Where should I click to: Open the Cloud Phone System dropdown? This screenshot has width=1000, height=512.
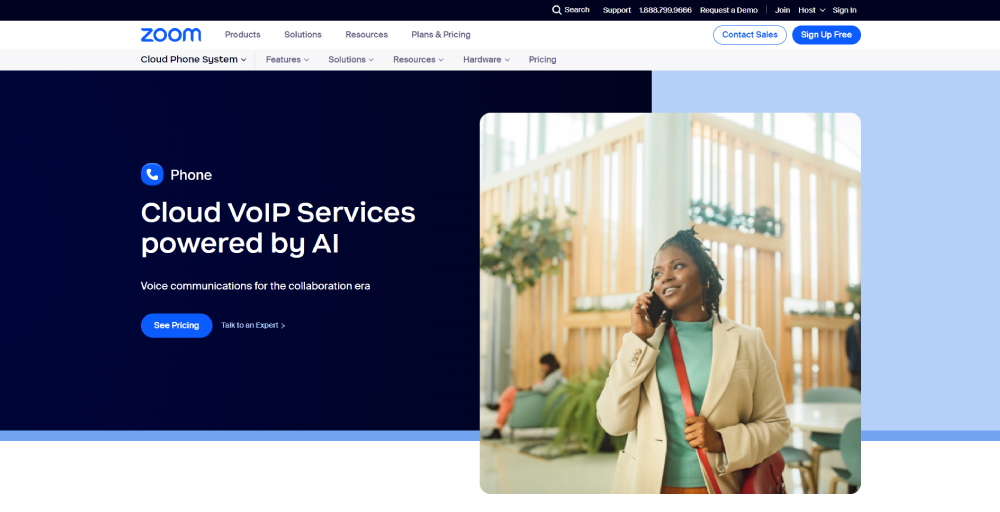(193, 59)
